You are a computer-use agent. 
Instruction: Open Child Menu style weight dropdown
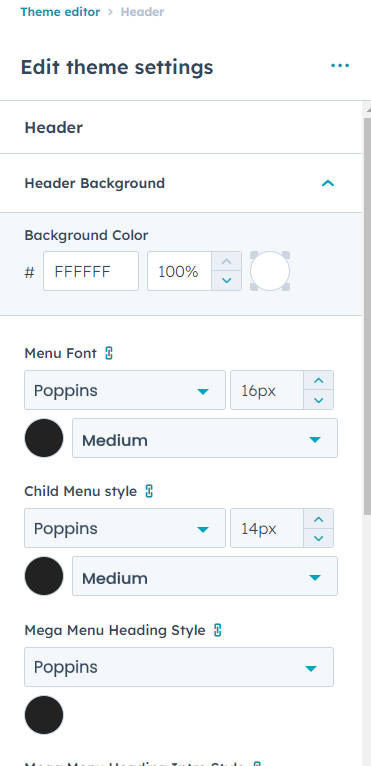coord(205,576)
